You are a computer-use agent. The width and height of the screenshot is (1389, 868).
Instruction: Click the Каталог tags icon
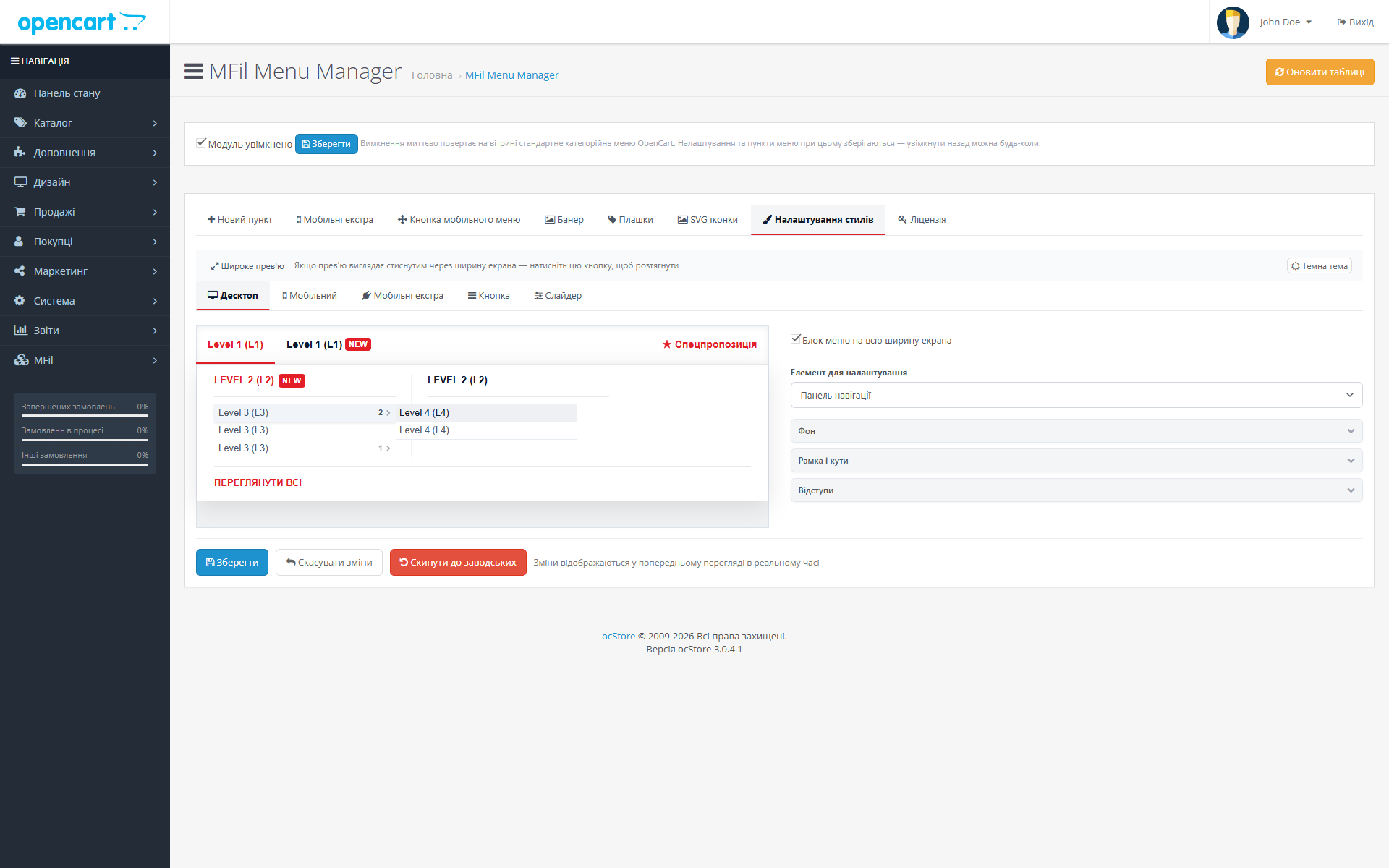(20, 123)
